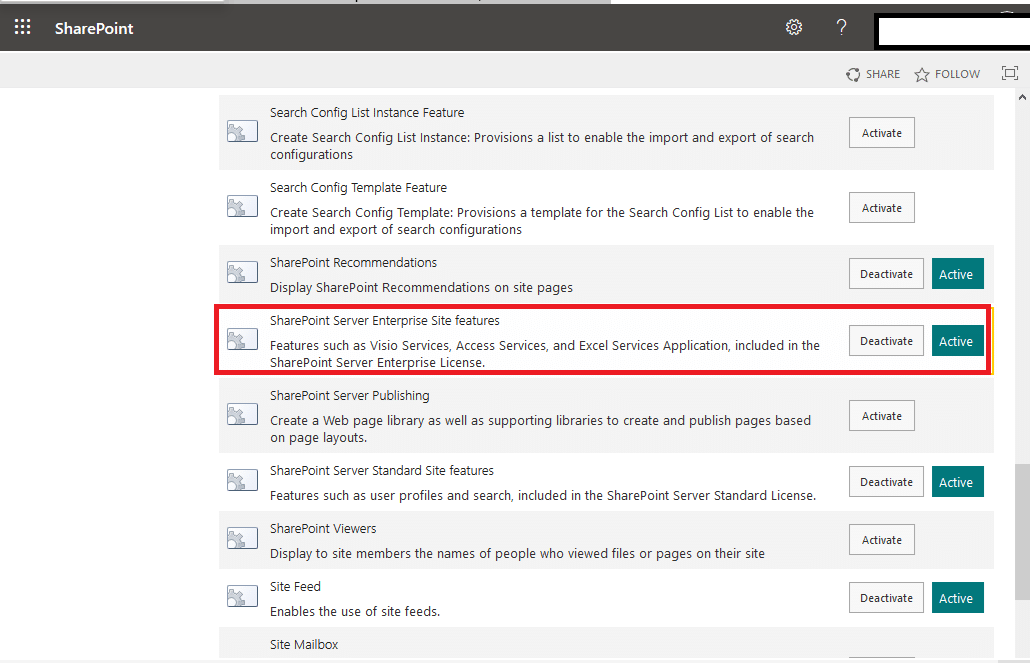Screen dimensions: 1030x663
Task: Open the SharePoint app launcher
Action: [22, 27]
